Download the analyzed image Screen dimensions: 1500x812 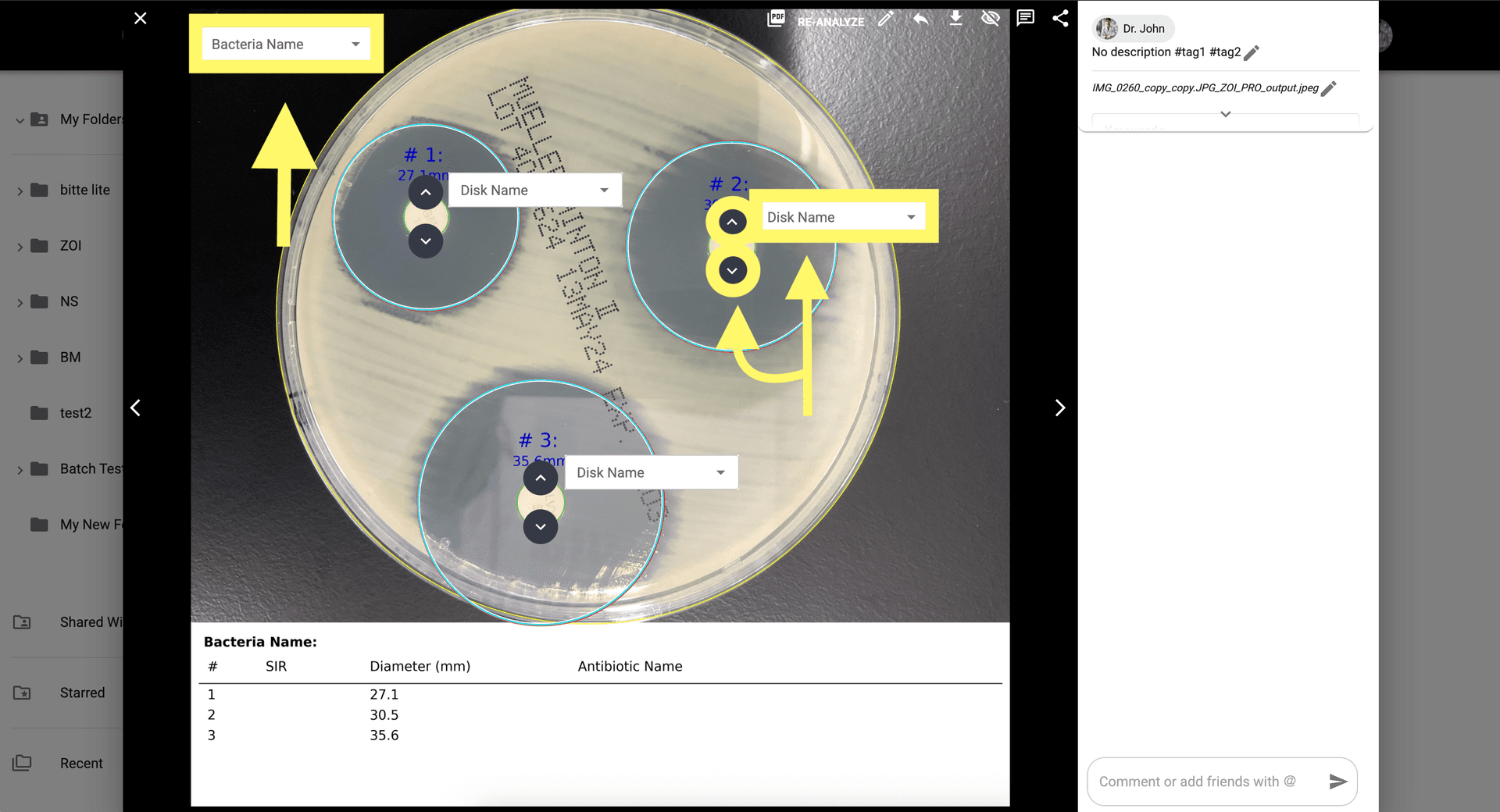[x=955, y=18]
